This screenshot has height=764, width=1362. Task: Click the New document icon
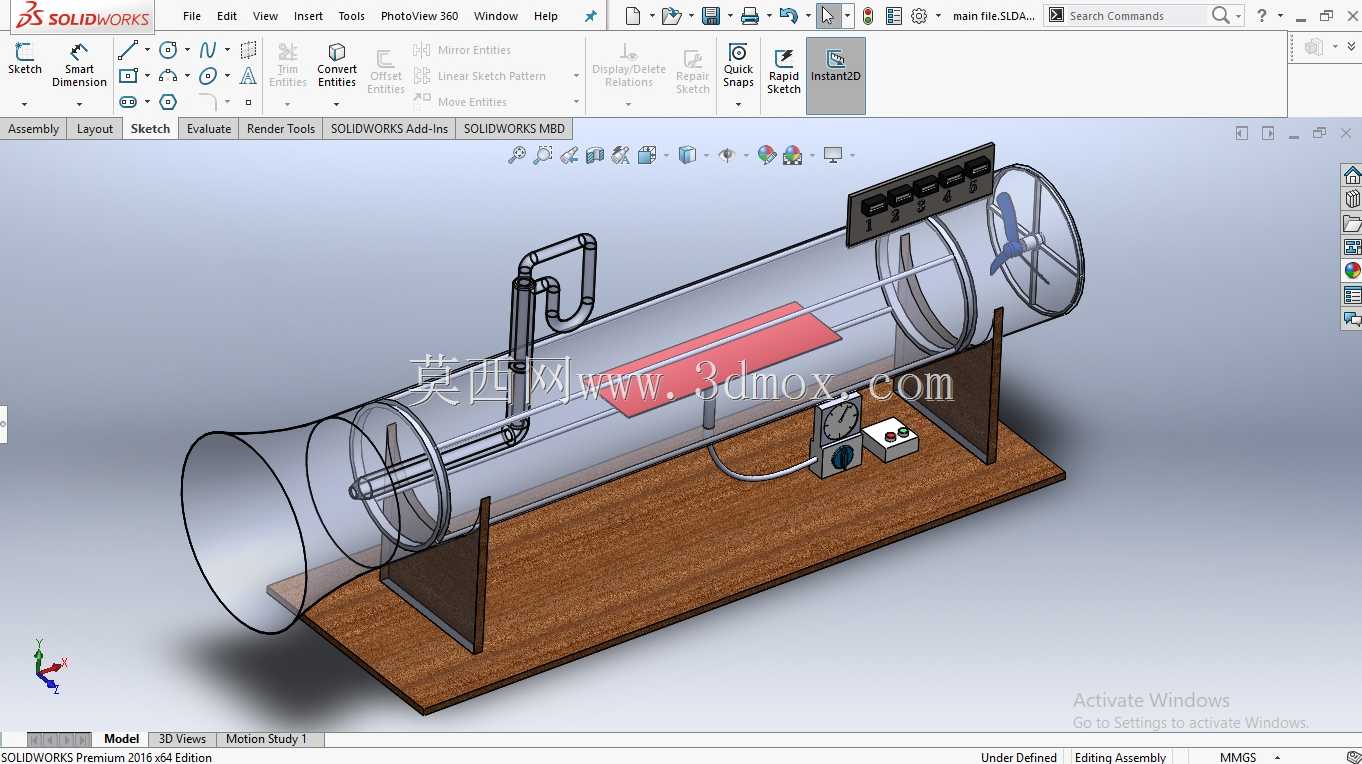(632, 16)
